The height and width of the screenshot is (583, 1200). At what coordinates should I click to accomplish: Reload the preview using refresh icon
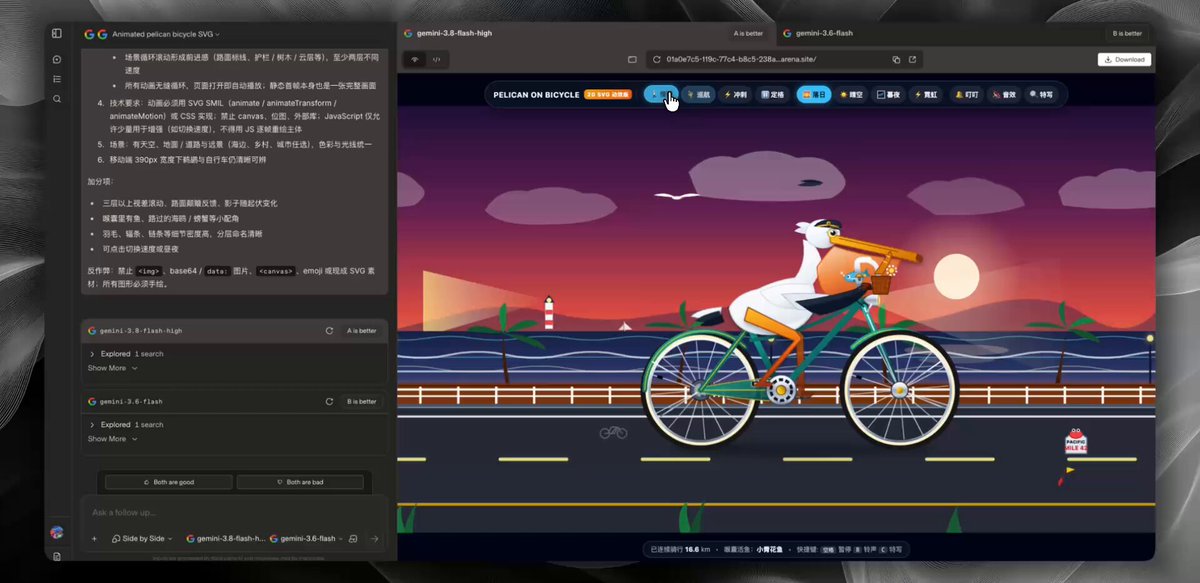tap(656, 60)
